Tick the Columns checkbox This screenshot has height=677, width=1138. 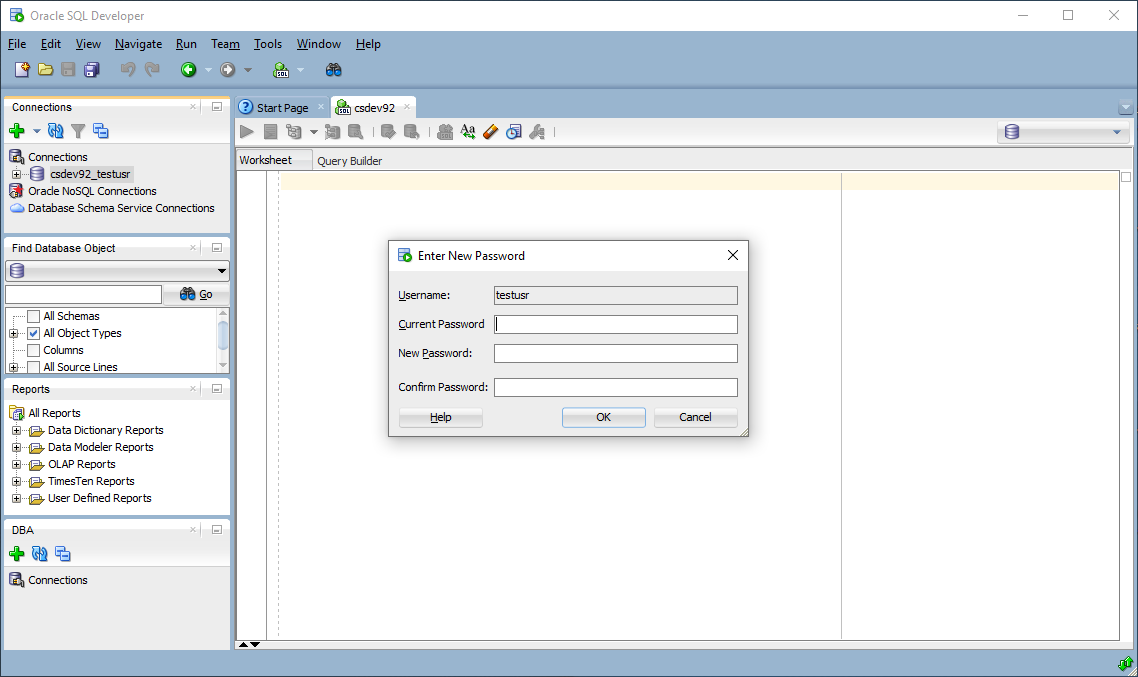34,350
